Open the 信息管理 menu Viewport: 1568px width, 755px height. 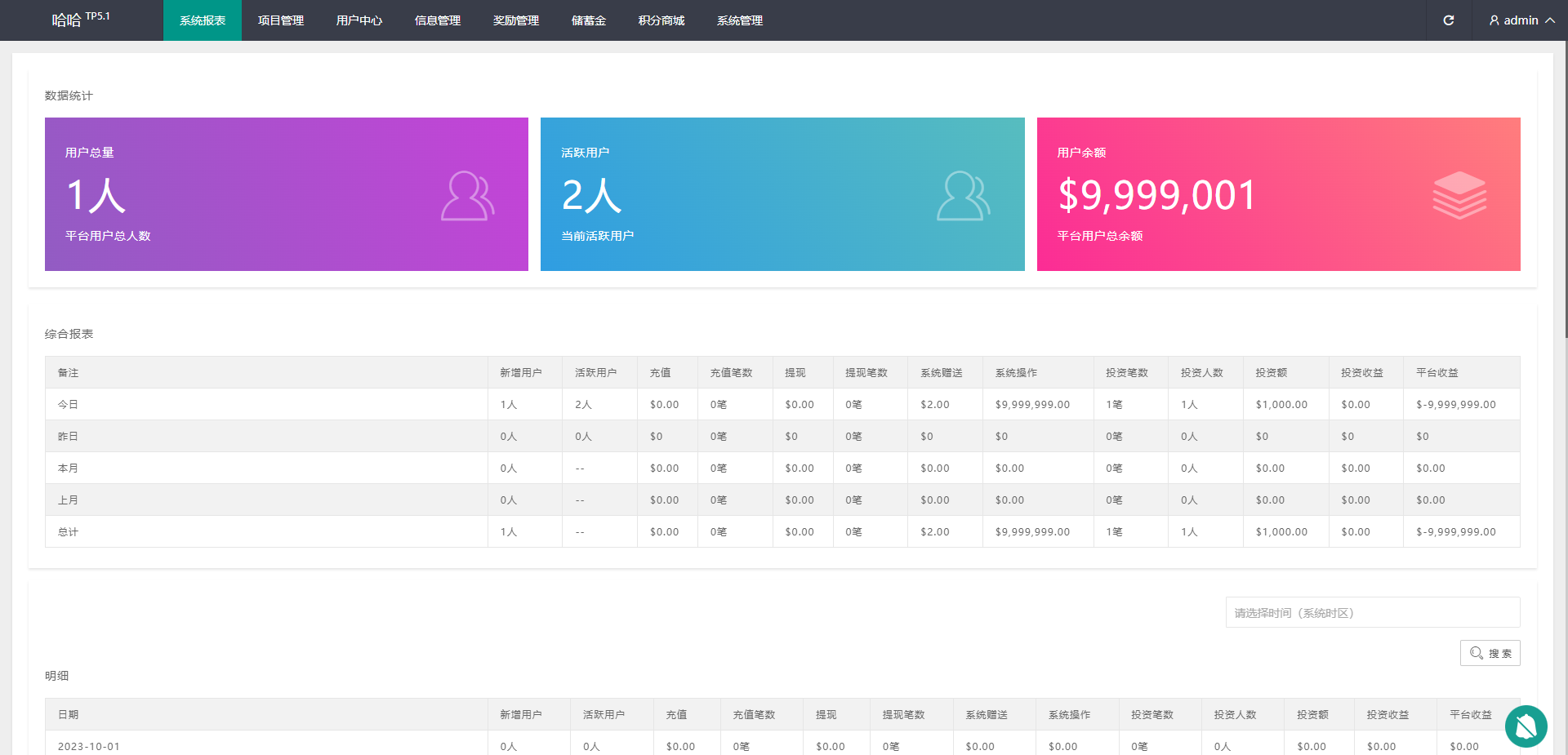[438, 20]
